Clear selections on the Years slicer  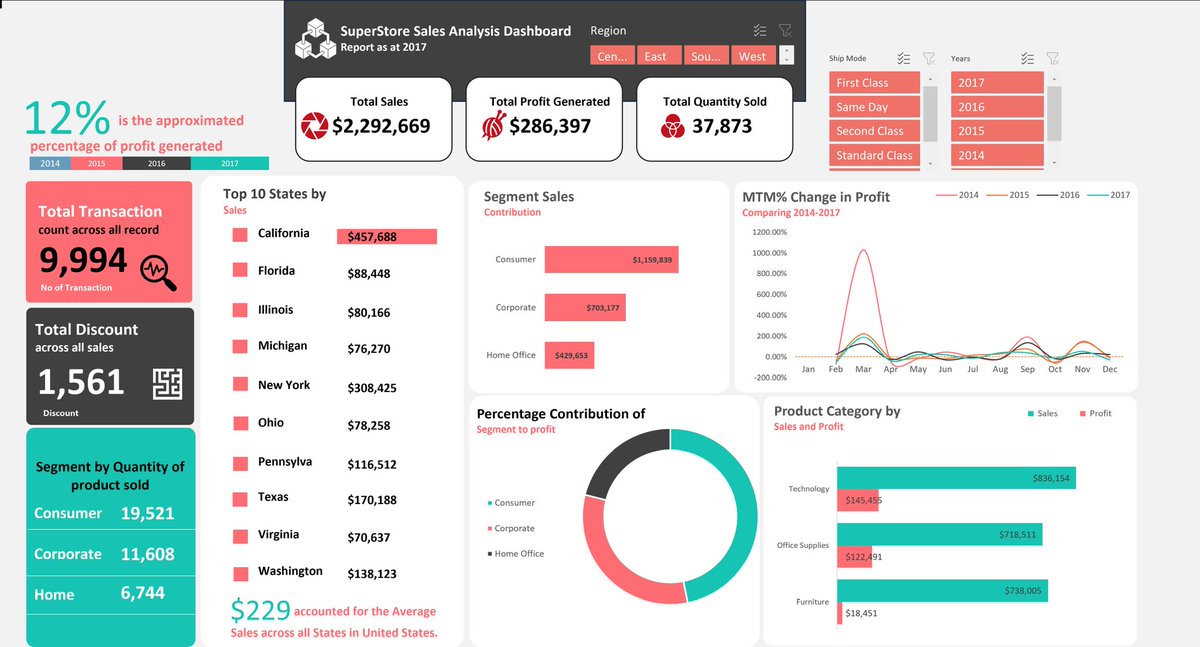(x=1052, y=58)
